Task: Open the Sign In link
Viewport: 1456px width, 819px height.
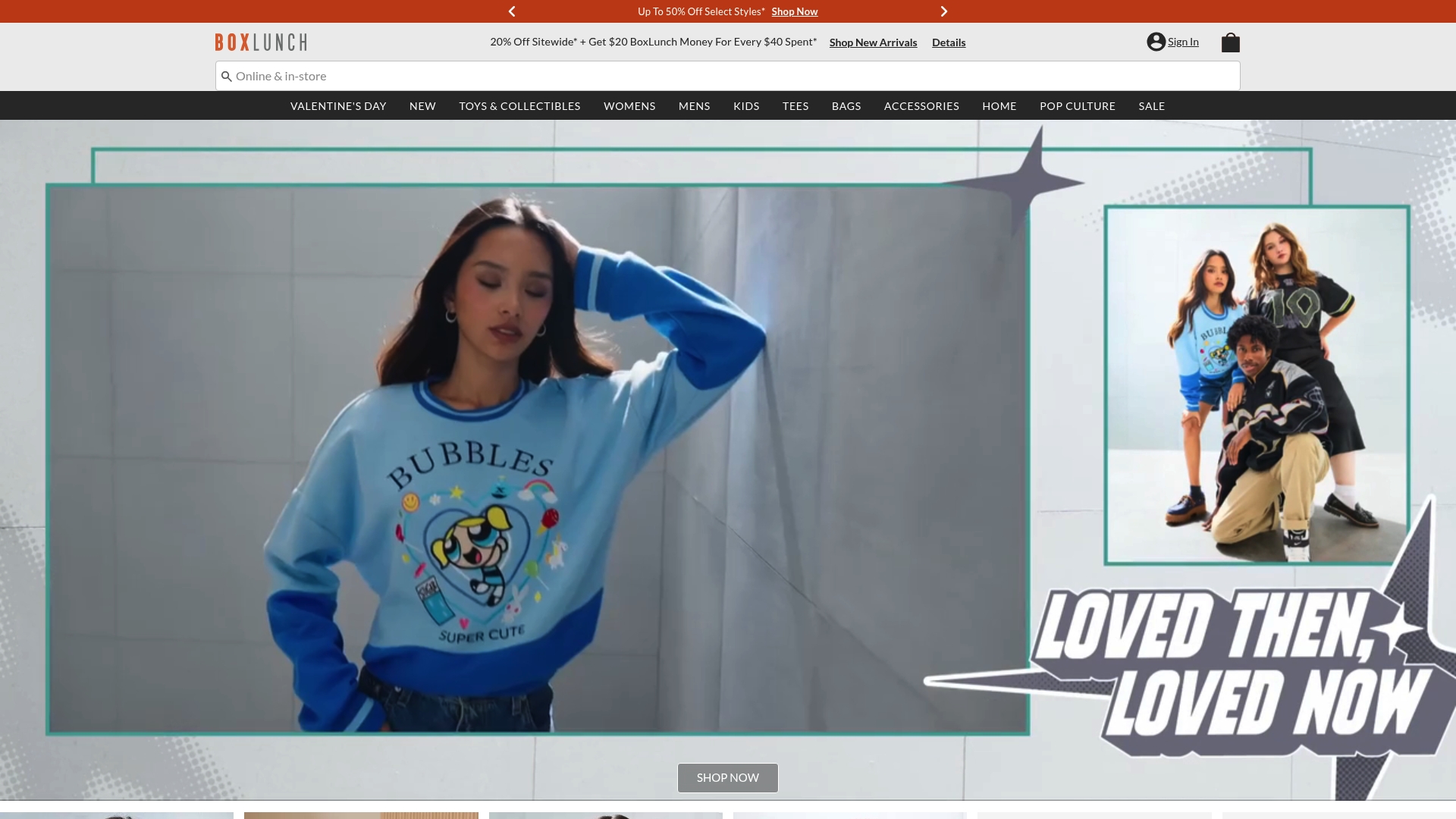Action: (1183, 42)
